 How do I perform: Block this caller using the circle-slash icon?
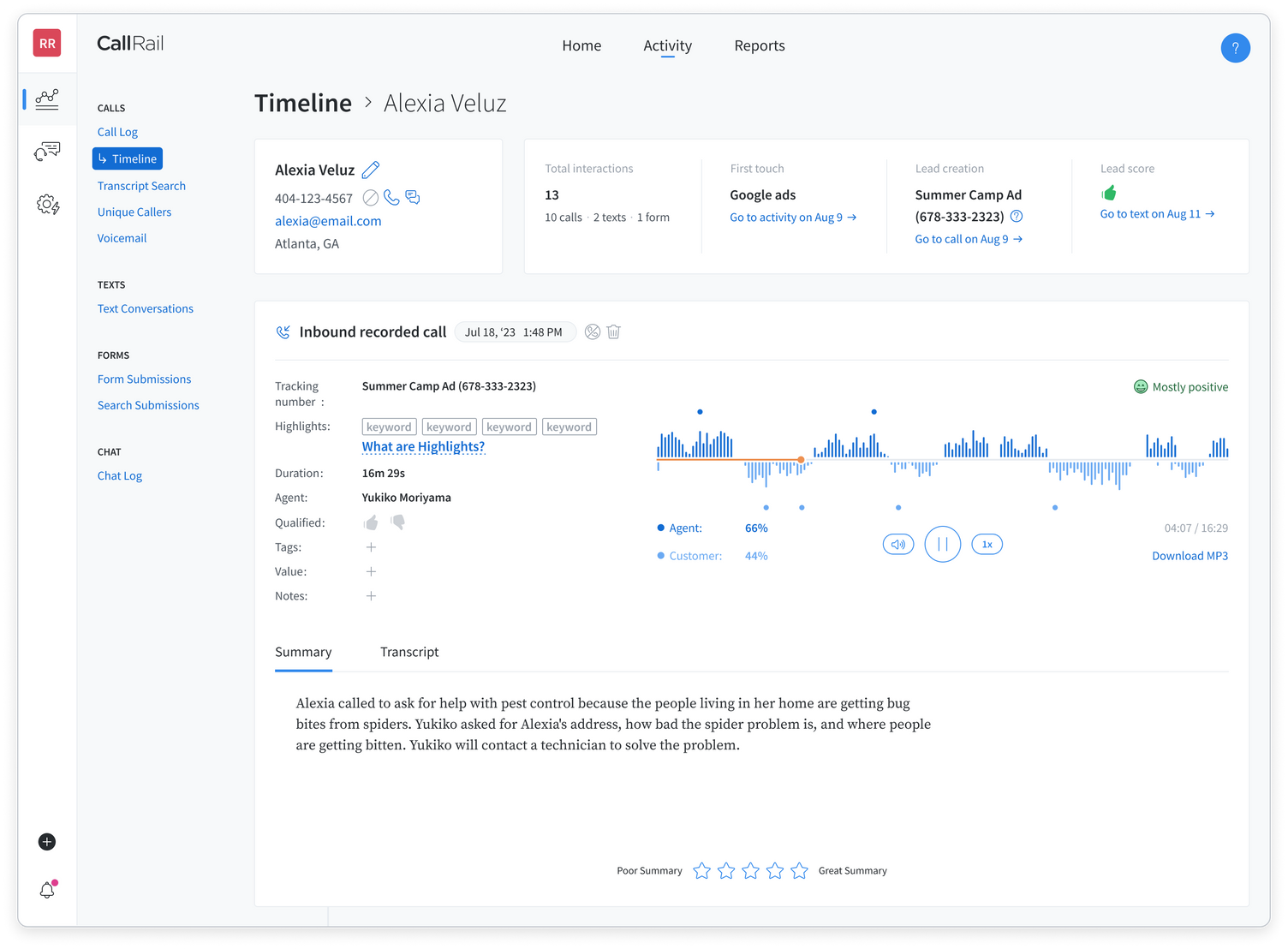(370, 197)
